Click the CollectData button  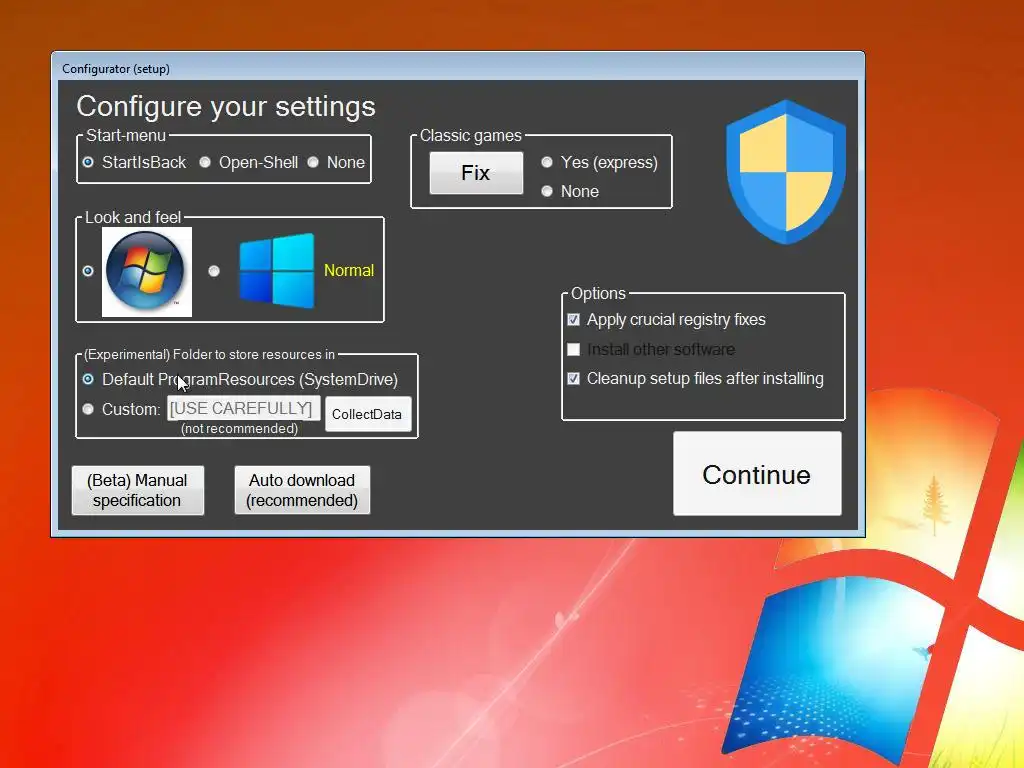pos(368,414)
